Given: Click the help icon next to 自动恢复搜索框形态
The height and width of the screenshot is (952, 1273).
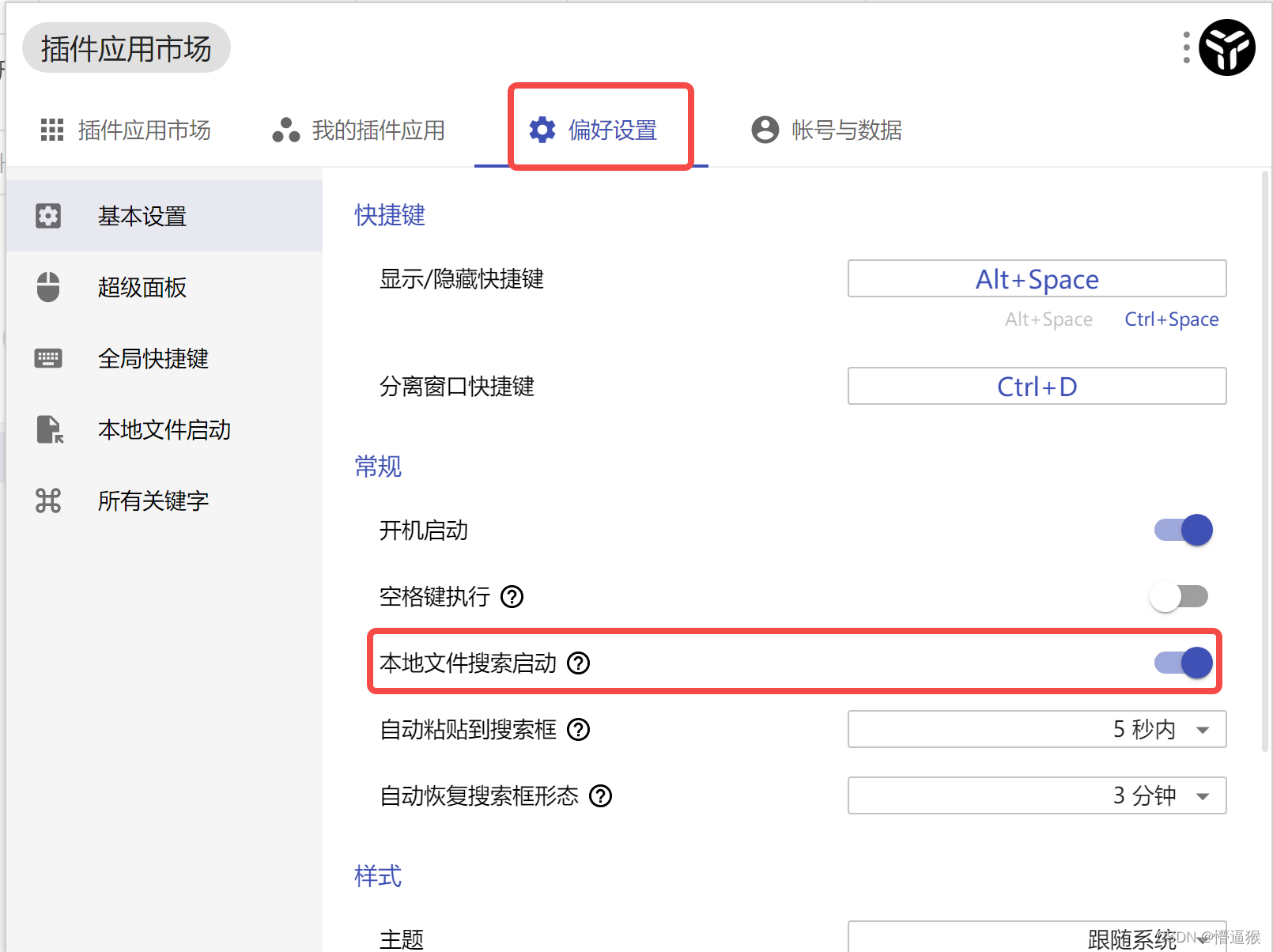Looking at the screenshot, I should [x=601, y=795].
